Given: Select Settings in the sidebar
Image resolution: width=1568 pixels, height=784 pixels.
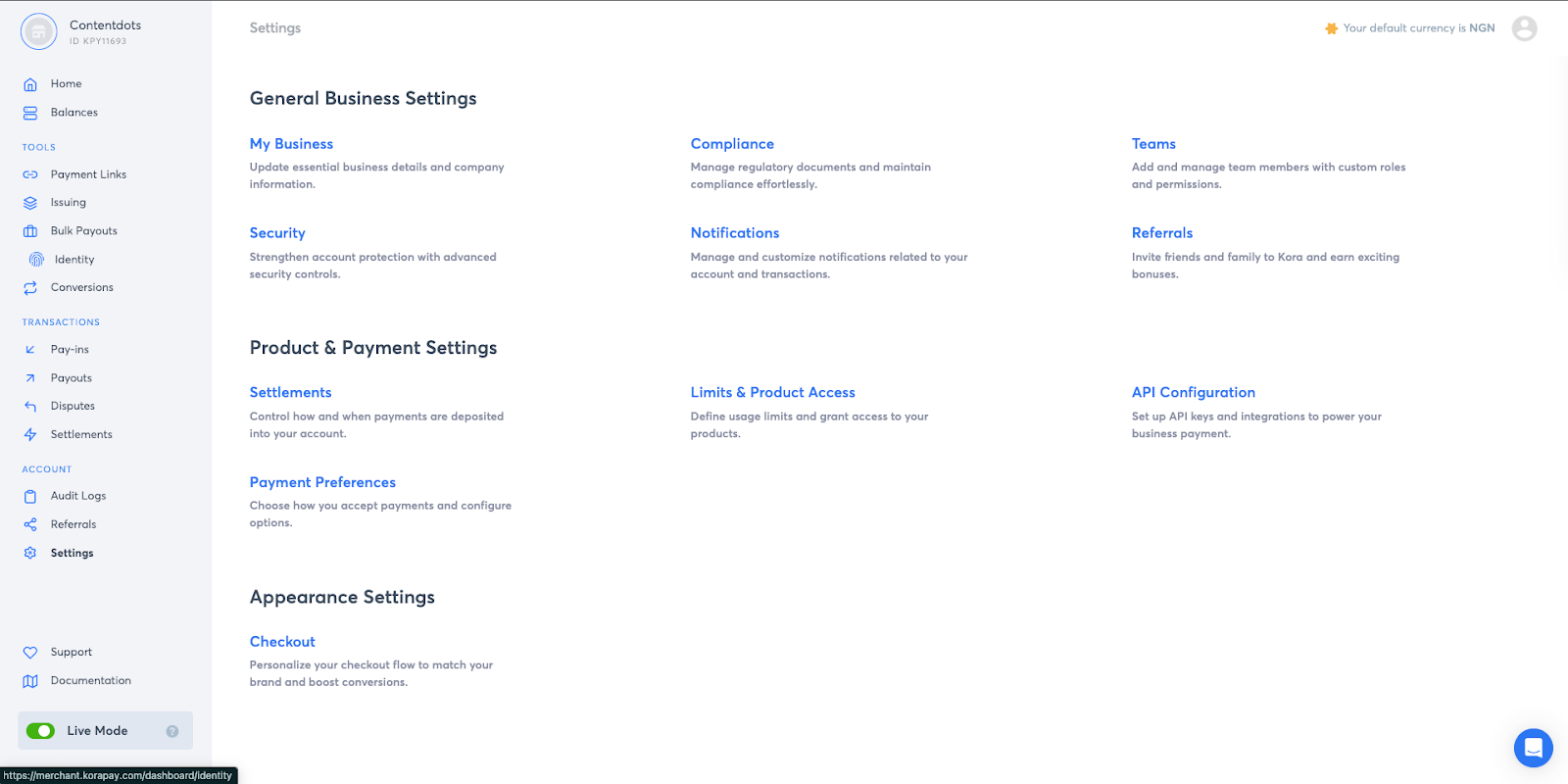Looking at the screenshot, I should click(x=73, y=554).
